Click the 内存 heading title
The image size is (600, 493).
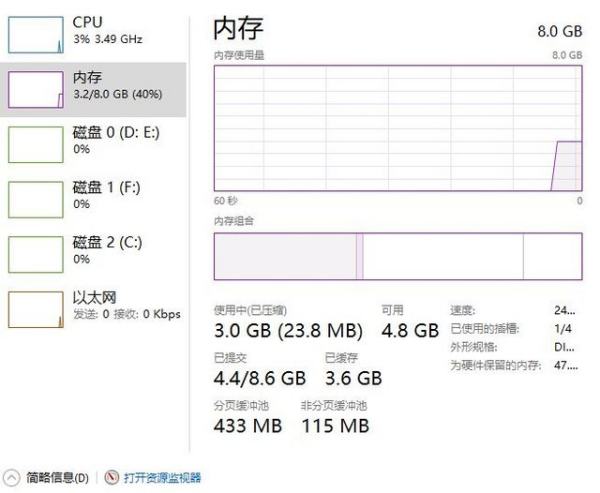point(239,27)
